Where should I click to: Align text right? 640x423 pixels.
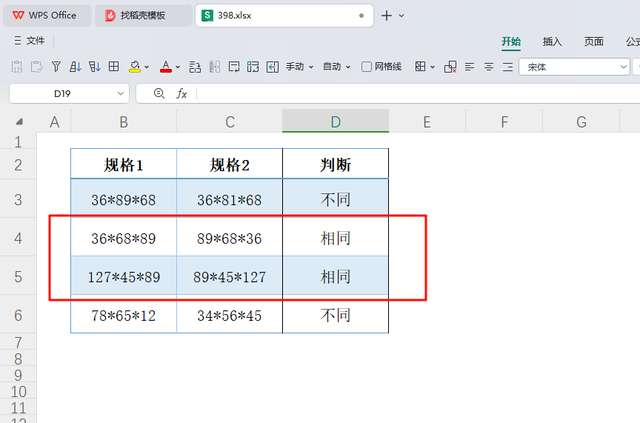pyautogui.click(x=508, y=67)
